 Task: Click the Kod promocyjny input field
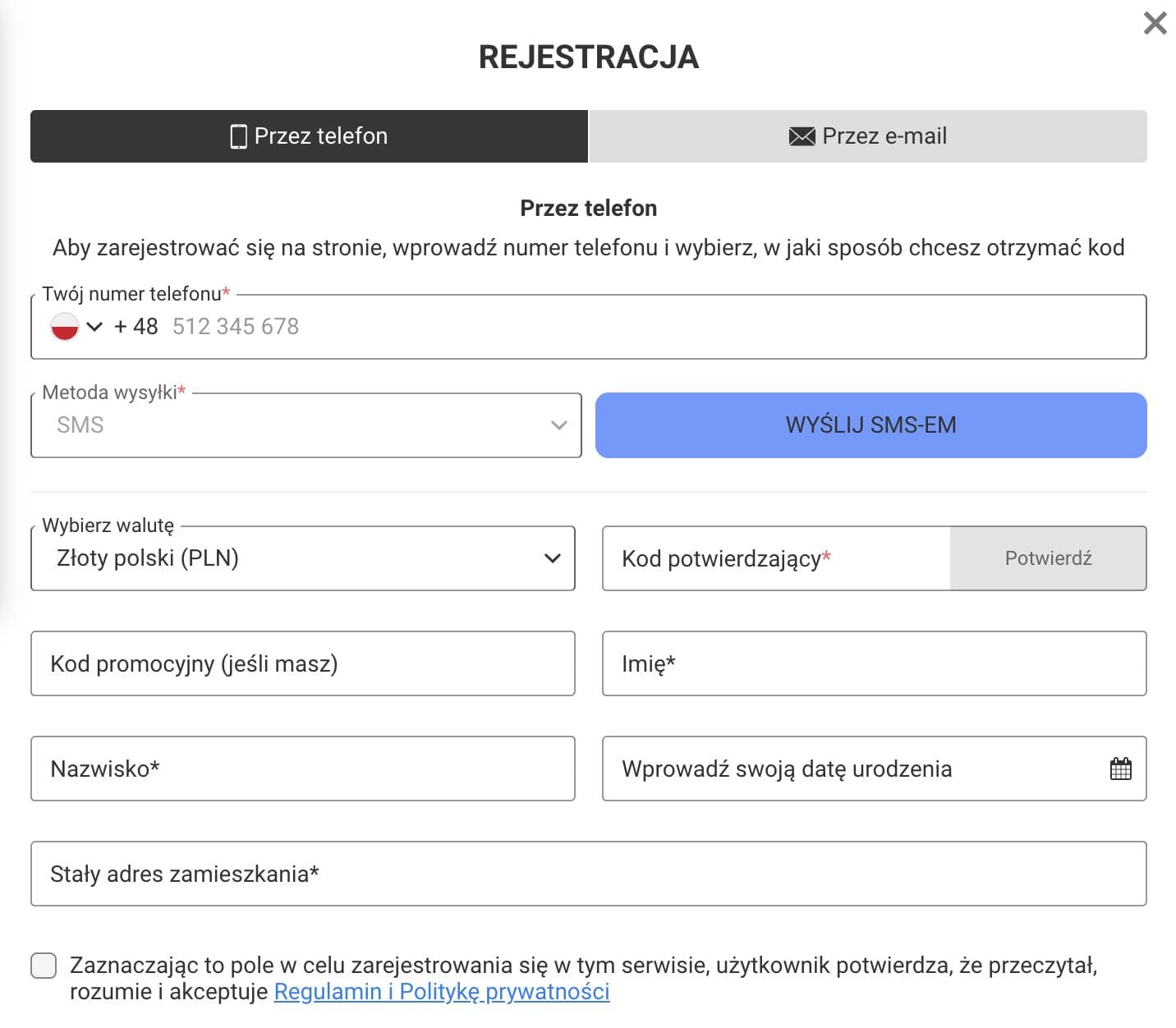click(x=303, y=663)
